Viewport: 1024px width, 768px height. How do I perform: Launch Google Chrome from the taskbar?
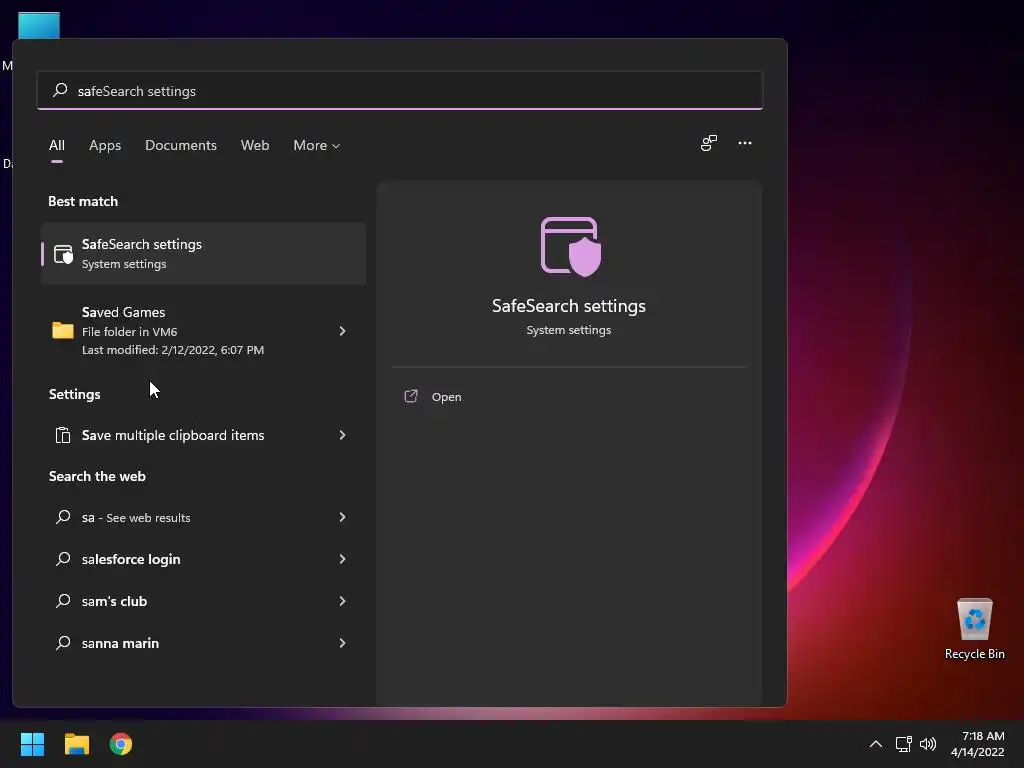pyautogui.click(x=121, y=744)
